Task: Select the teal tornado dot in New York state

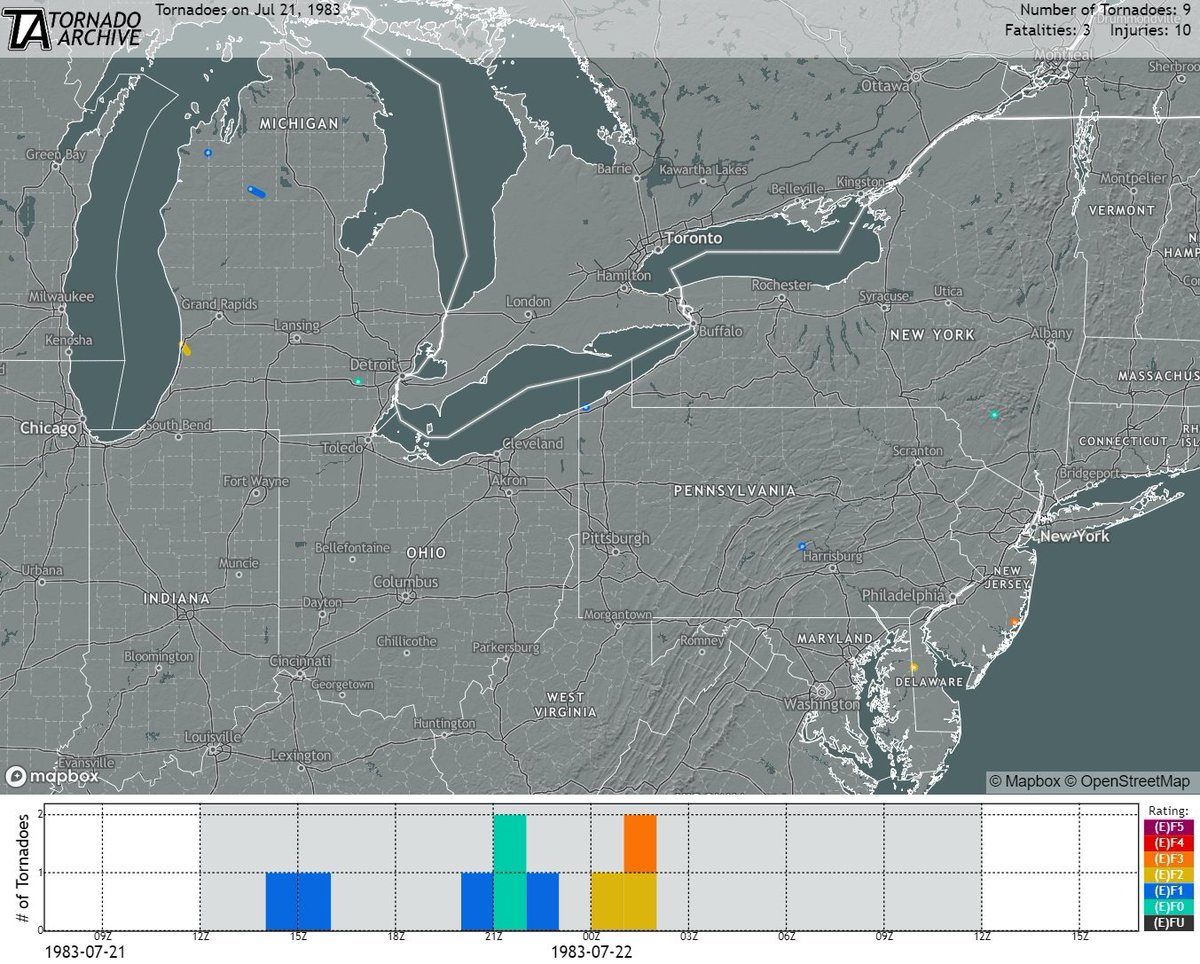Action: point(994,414)
